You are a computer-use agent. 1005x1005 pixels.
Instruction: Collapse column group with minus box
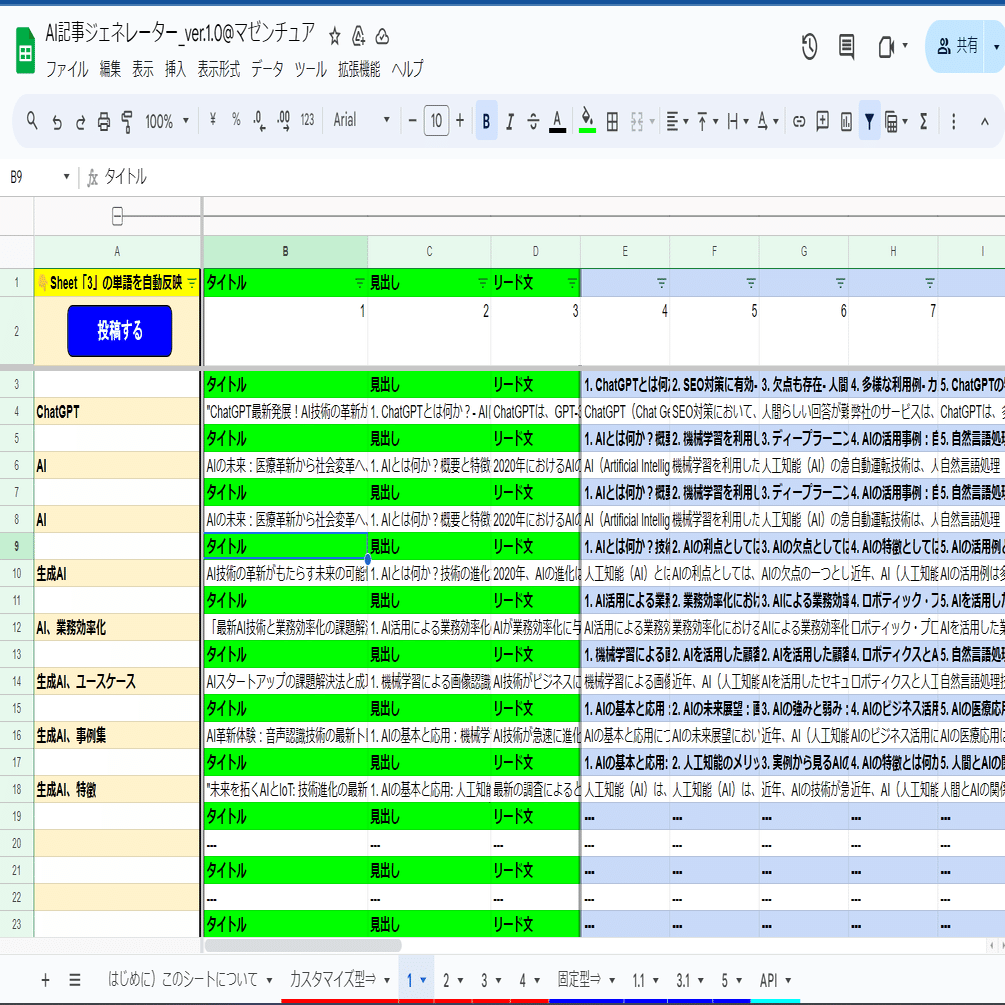click(x=117, y=216)
